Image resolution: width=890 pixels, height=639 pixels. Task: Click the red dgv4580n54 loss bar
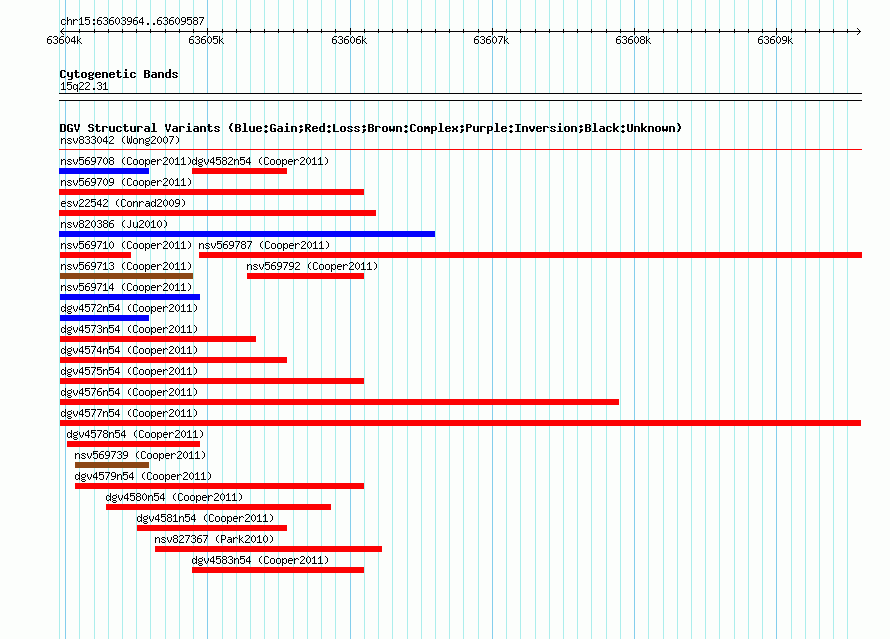pyautogui.click(x=219, y=507)
